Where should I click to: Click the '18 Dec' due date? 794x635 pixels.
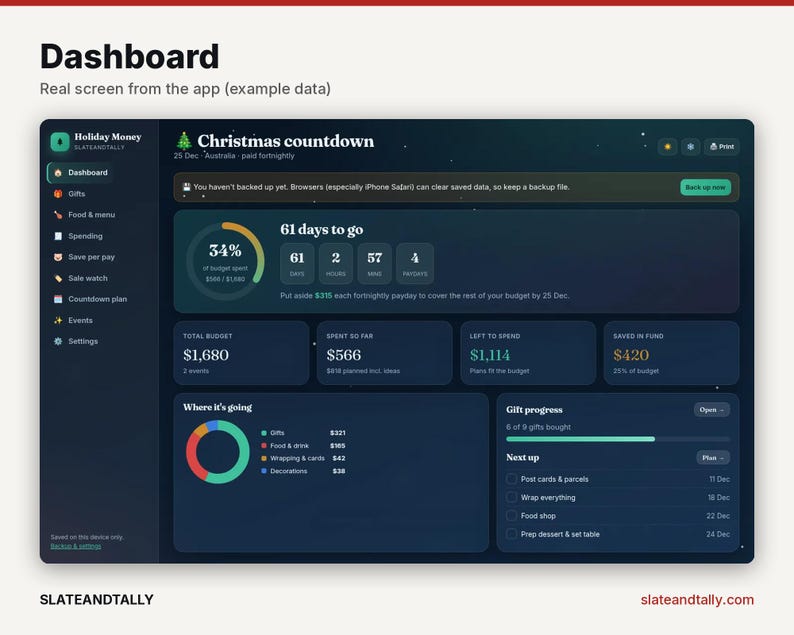719,497
